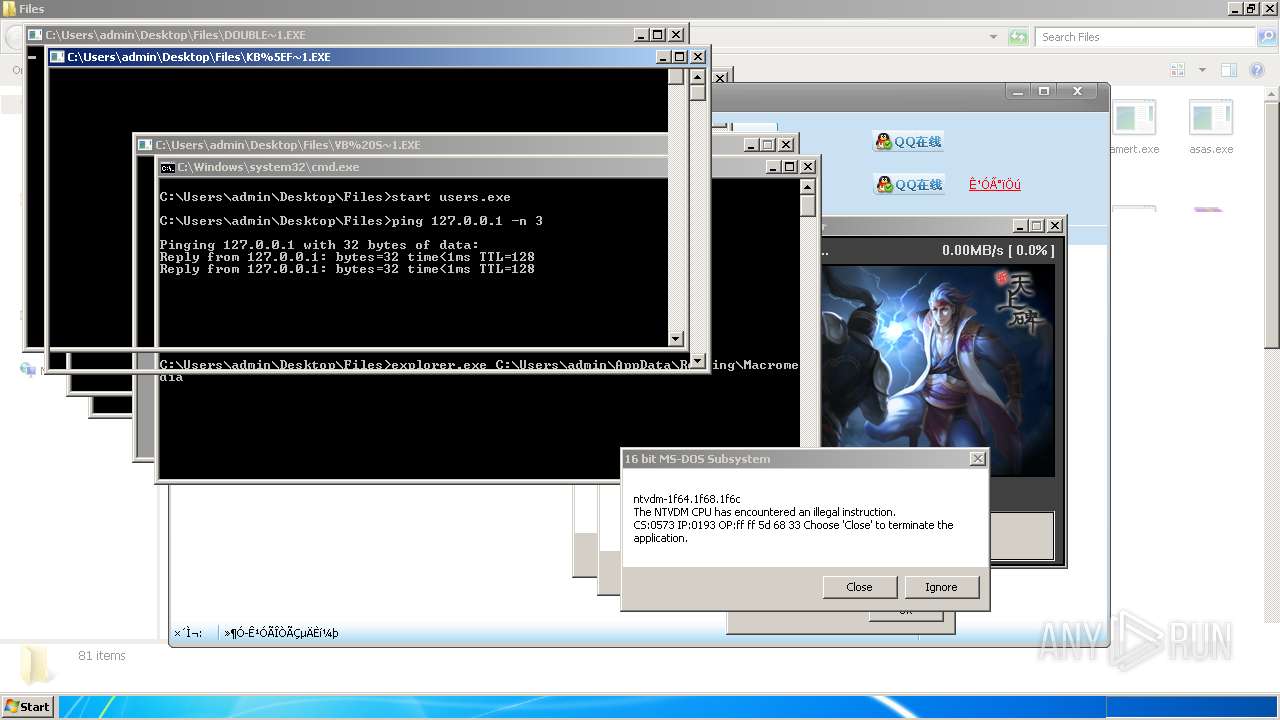Screen dimensions: 1280x720
Task: Open the Windows Start menu
Action: (x=27, y=707)
